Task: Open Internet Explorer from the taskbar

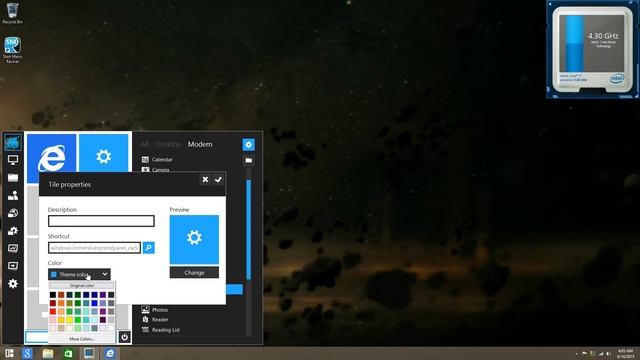Action: click(x=110, y=353)
